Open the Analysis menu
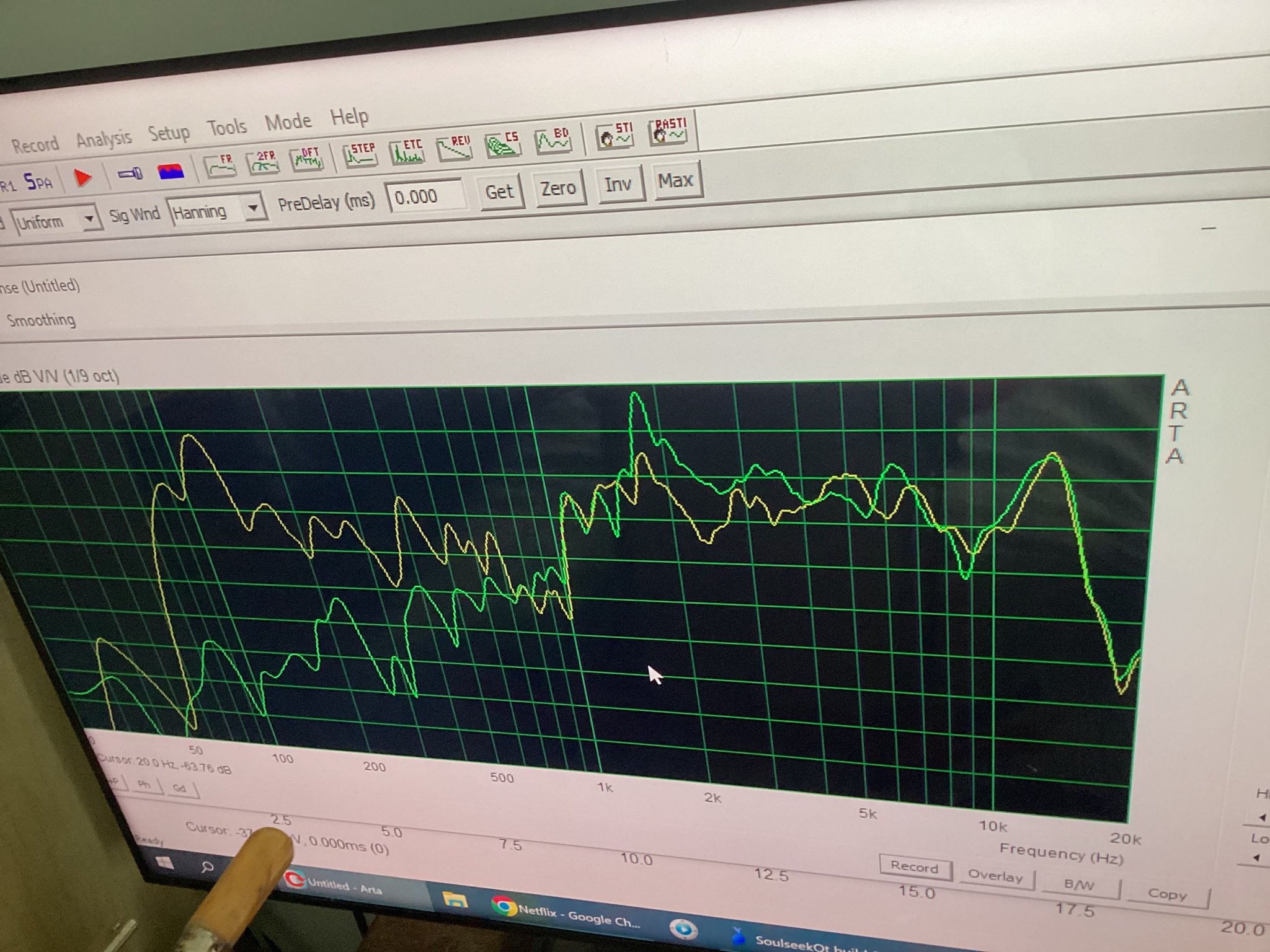The width and height of the screenshot is (1270, 952). [104, 139]
